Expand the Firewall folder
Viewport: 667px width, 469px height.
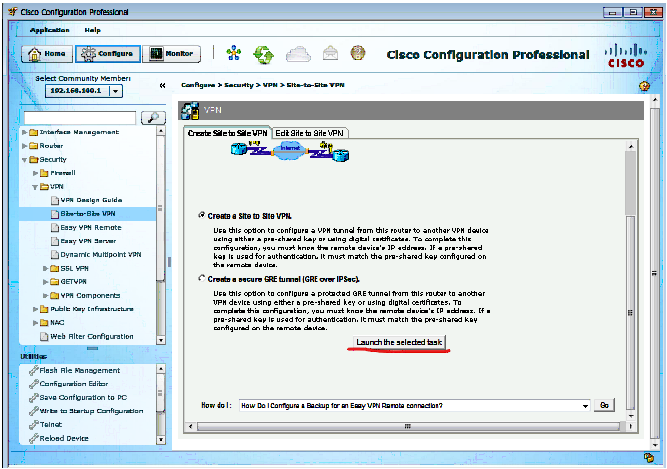click(x=35, y=173)
